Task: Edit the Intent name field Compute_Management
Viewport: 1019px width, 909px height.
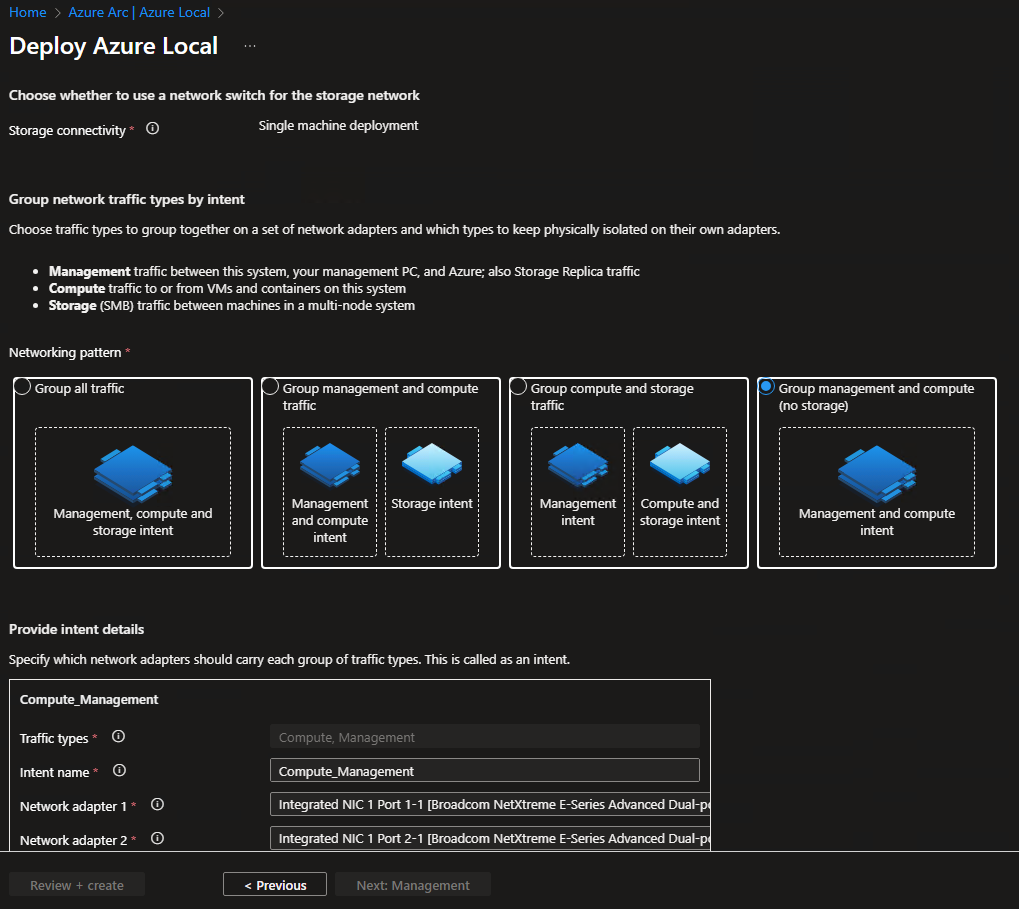Action: 485,771
